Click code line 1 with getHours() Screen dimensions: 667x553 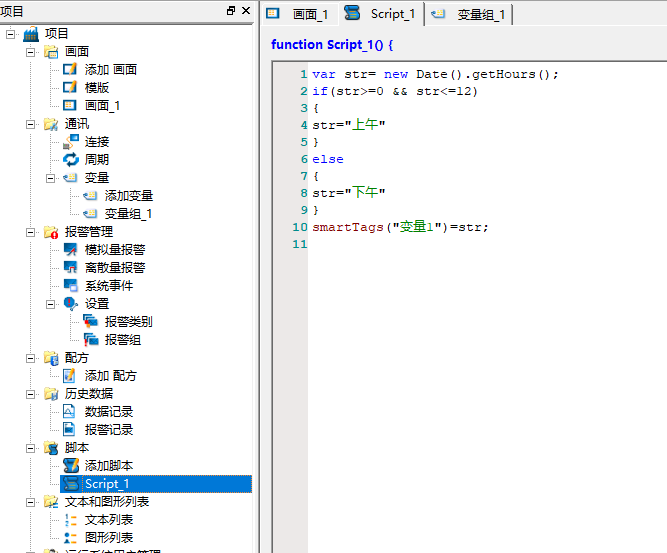point(435,74)
